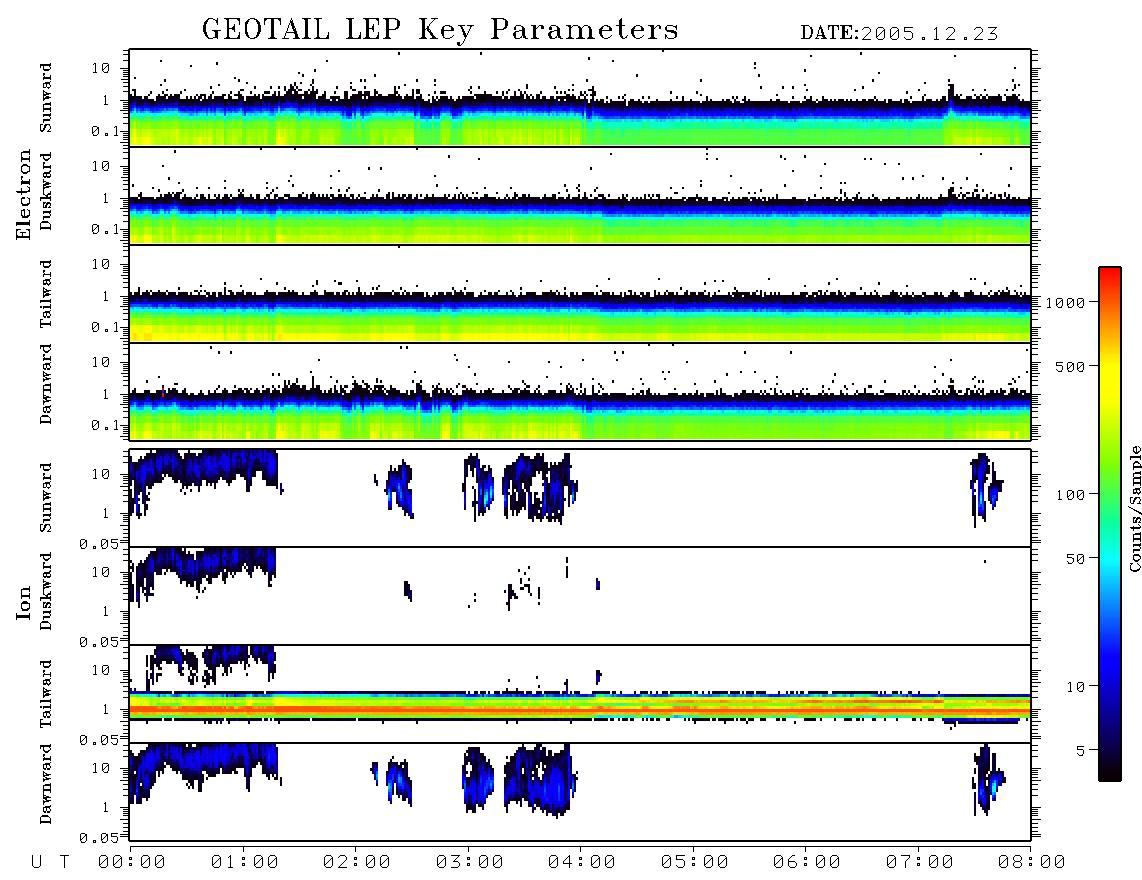The height and width of the screenshot is (880, 1142).
Task: Click the "0.05" tick in Ion Sunward panel
Action: click(99, 543)
